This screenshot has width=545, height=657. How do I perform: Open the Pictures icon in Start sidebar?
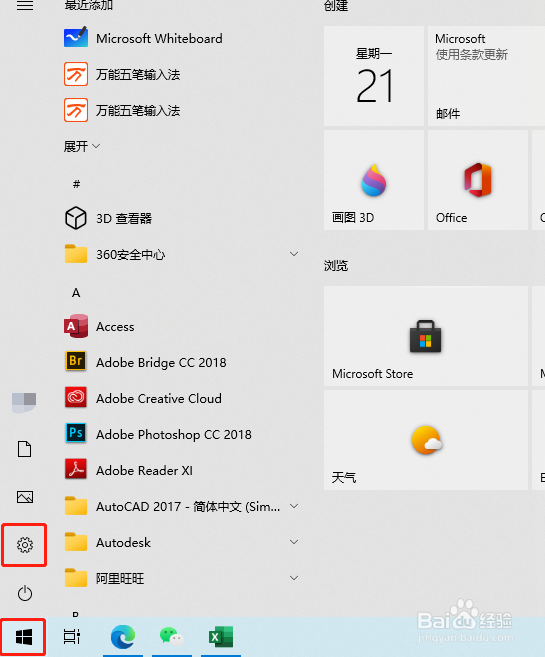point(25,497)
